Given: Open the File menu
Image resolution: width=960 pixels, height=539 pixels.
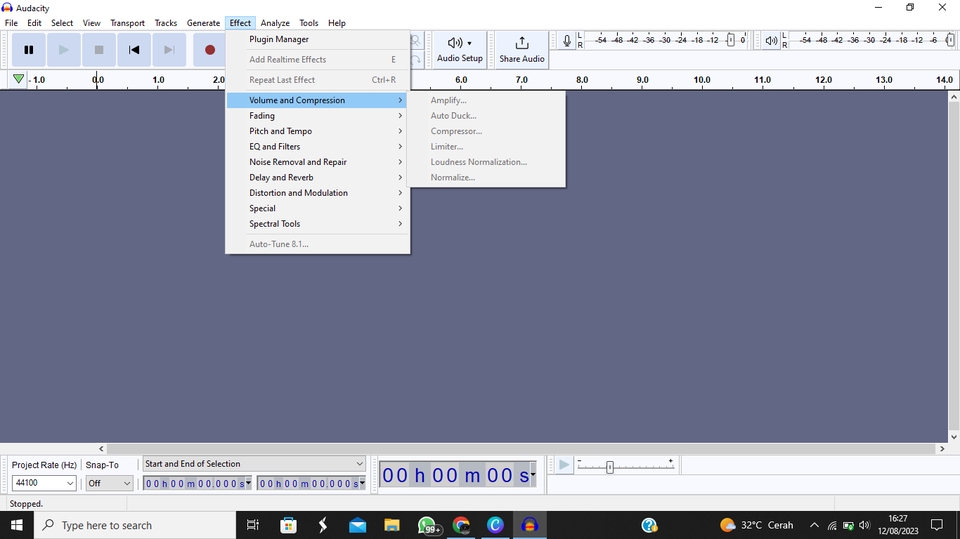Looking at the screenshot, I should 11,23.
